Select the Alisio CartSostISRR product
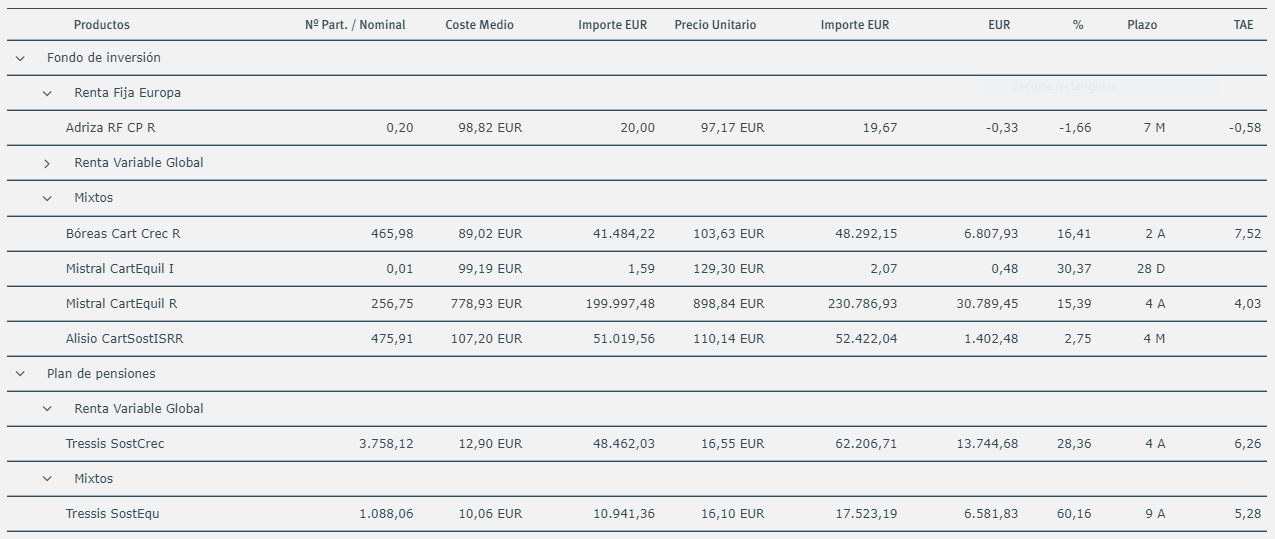 pos(124,339)
